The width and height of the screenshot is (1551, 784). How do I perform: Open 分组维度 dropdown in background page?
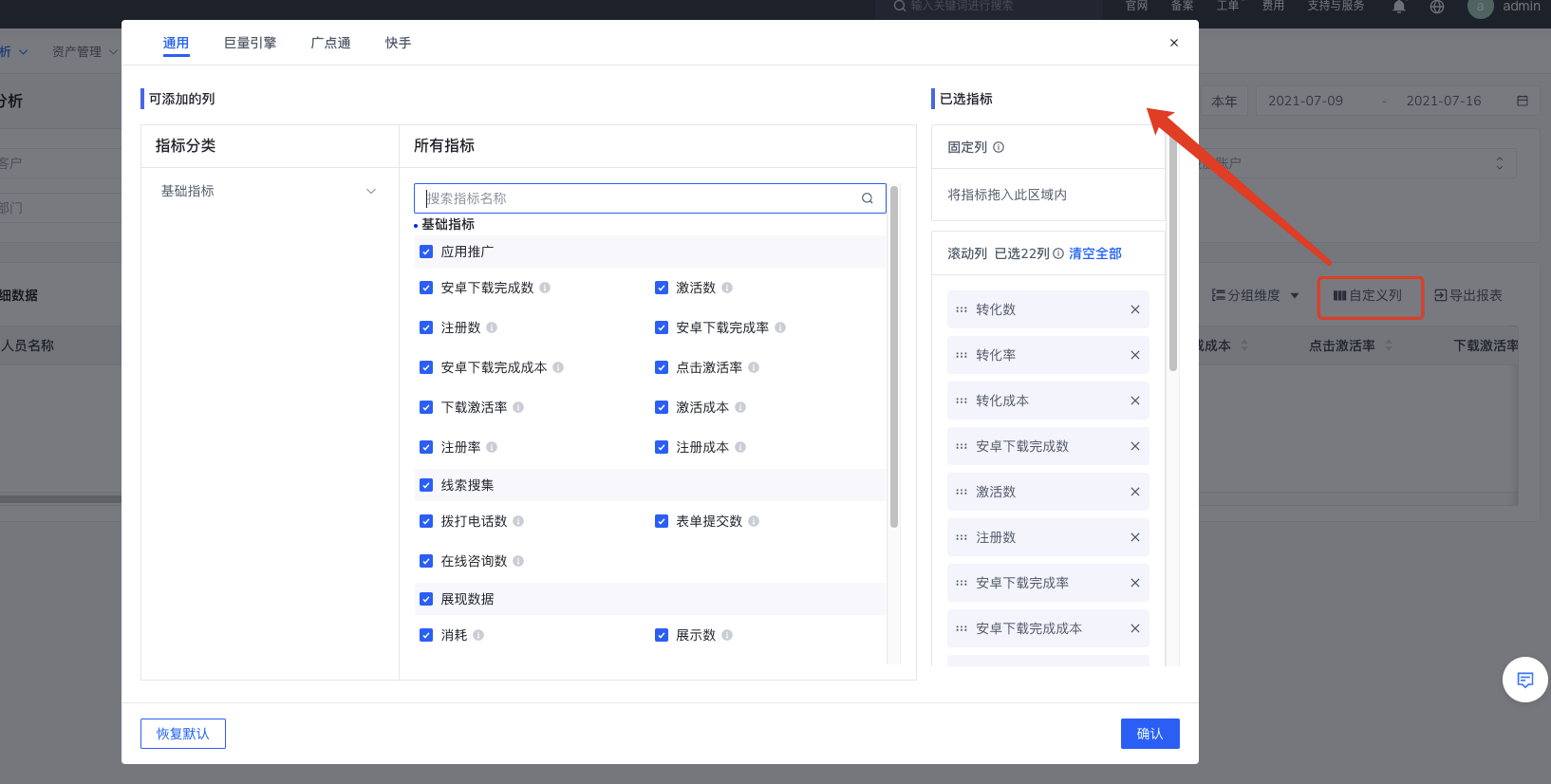point(1255,295)
